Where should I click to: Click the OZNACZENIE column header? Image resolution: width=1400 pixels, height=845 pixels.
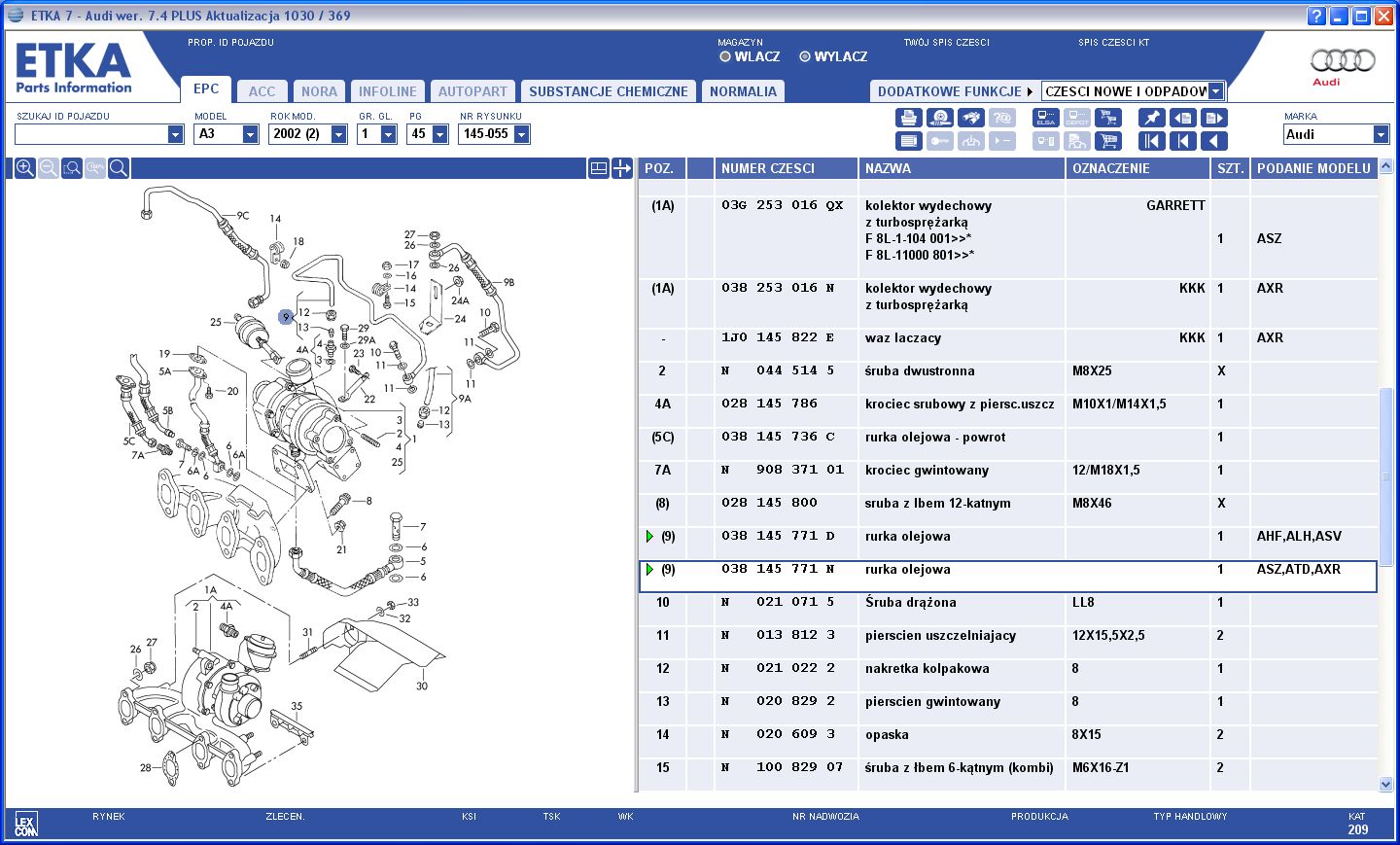(x=1137, y=168)
